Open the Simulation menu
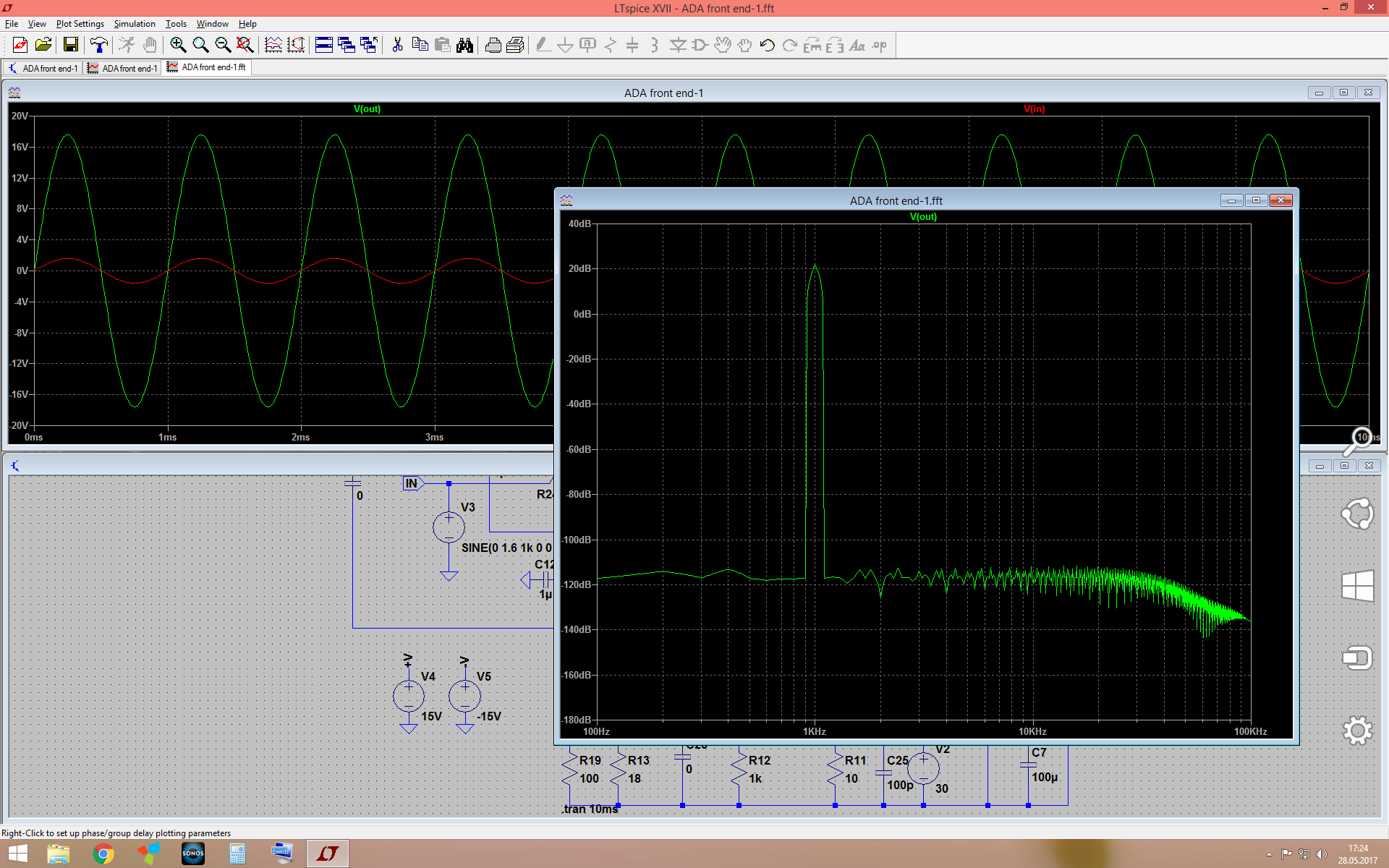Screen dimensions: 1389x868 (x=135, y=24)
